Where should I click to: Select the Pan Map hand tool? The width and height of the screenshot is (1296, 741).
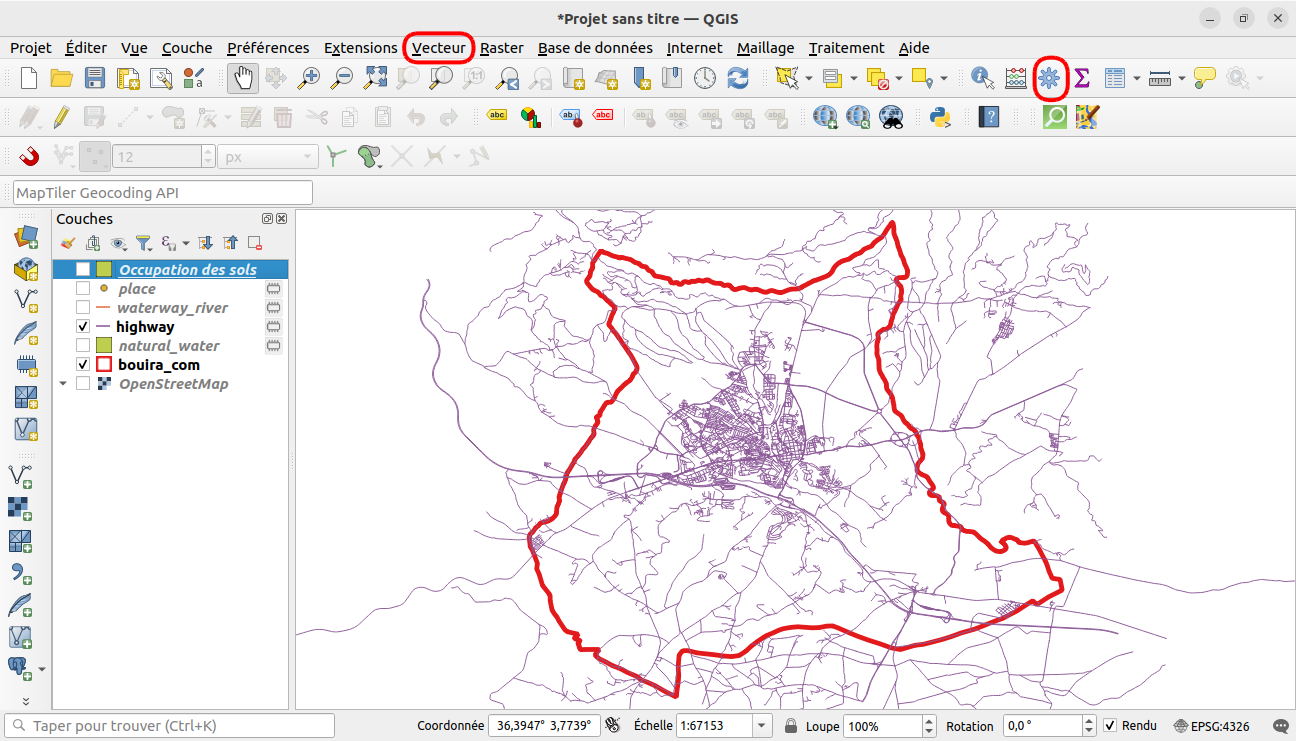point(242,78)
